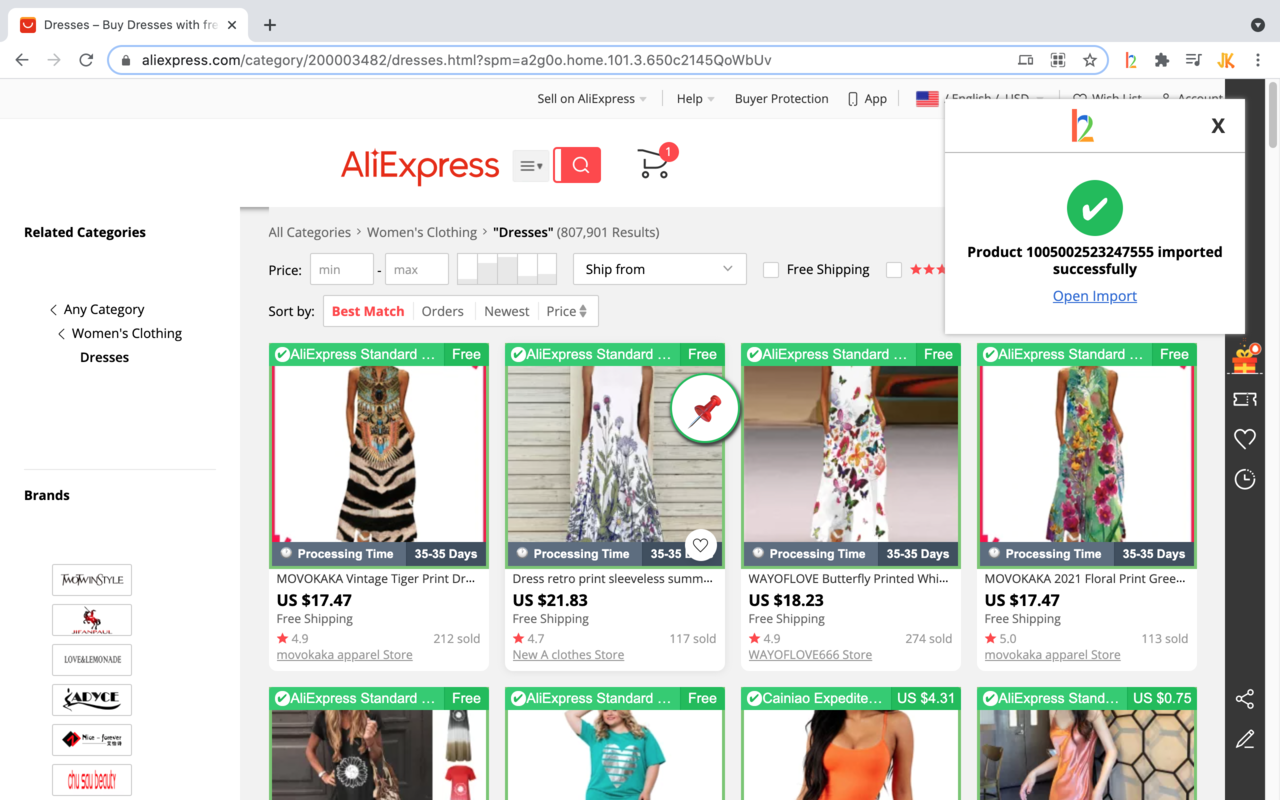Expand Sell on AliExpress menu
This screenshot has height=800, width=1280.
pos(592,99)
